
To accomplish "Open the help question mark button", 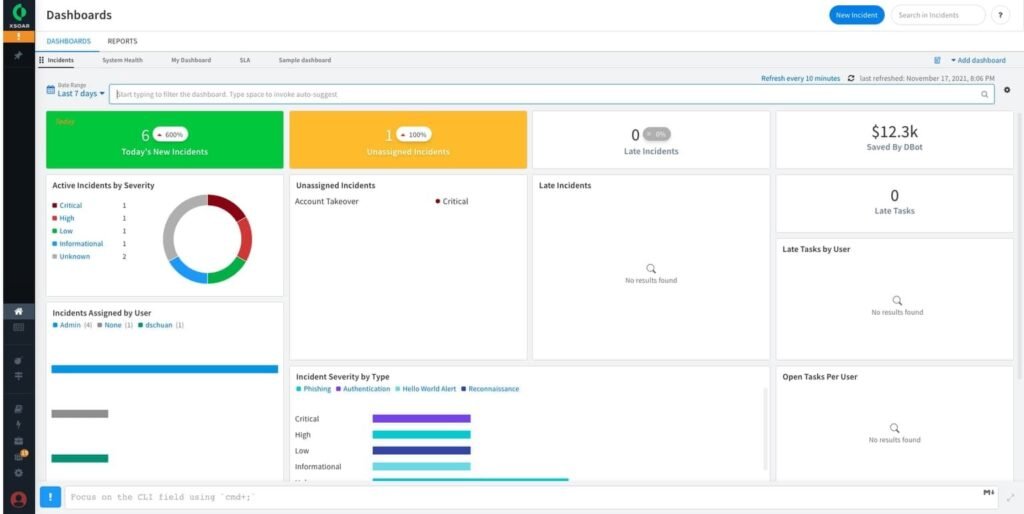I will coord(1000,15).
